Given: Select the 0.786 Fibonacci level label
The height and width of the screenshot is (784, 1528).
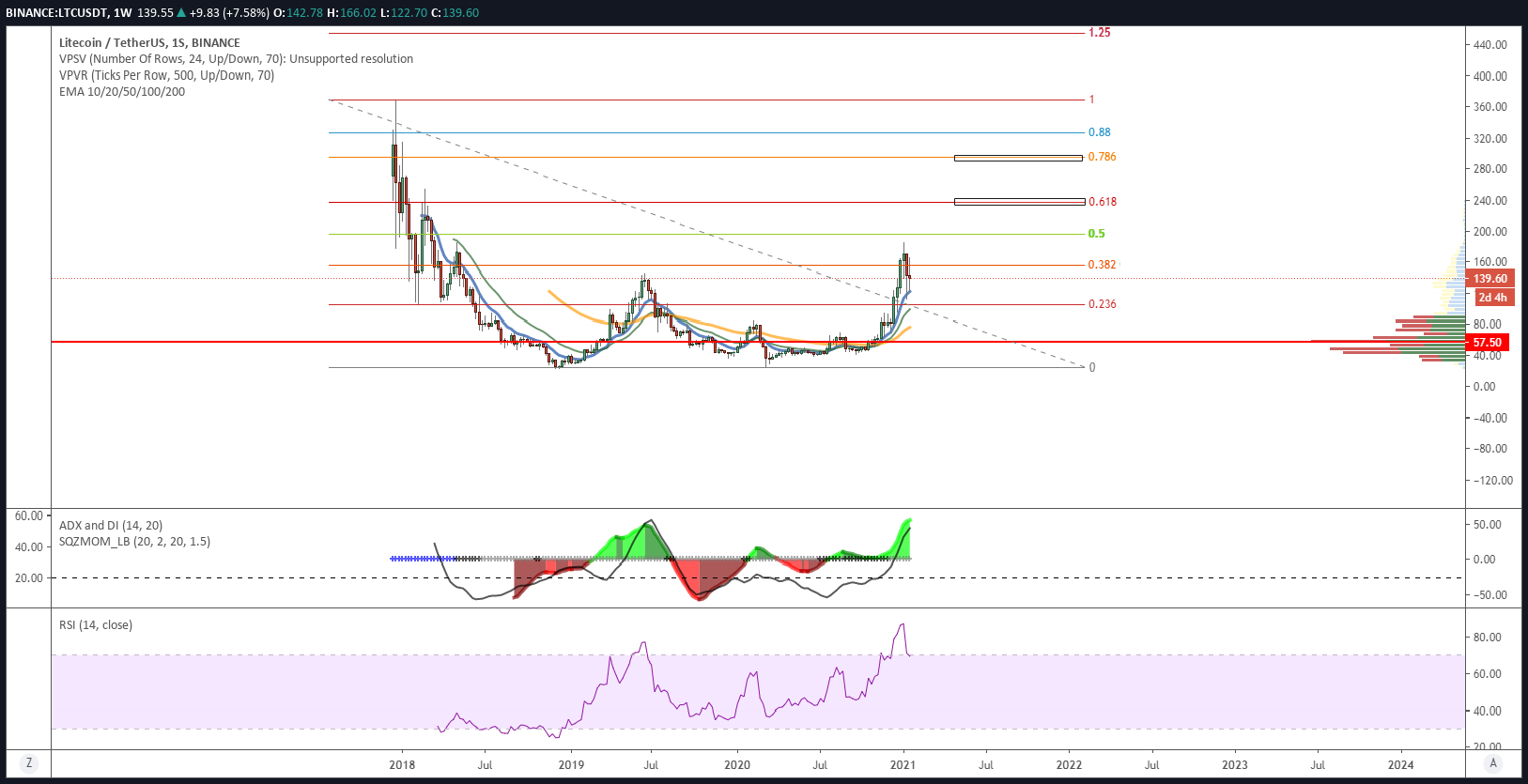Looking at the screenshot, I should (1102, 157).
